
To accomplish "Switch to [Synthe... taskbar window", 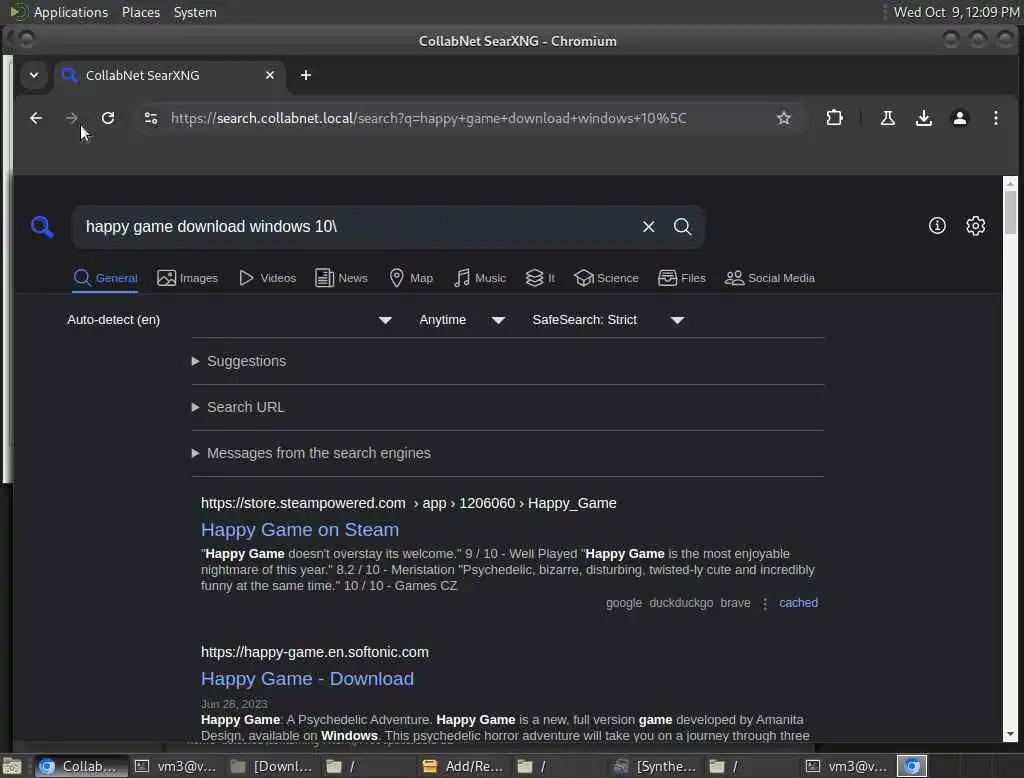I will [x=655, y=766].
